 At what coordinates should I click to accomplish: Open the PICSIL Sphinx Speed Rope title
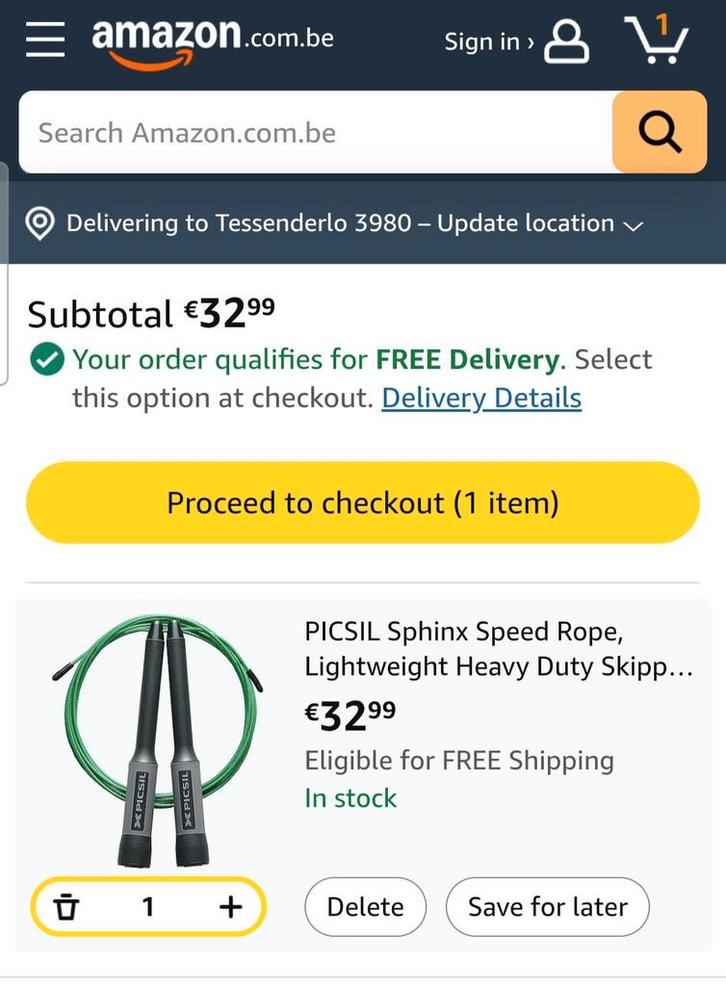(498, 649)
